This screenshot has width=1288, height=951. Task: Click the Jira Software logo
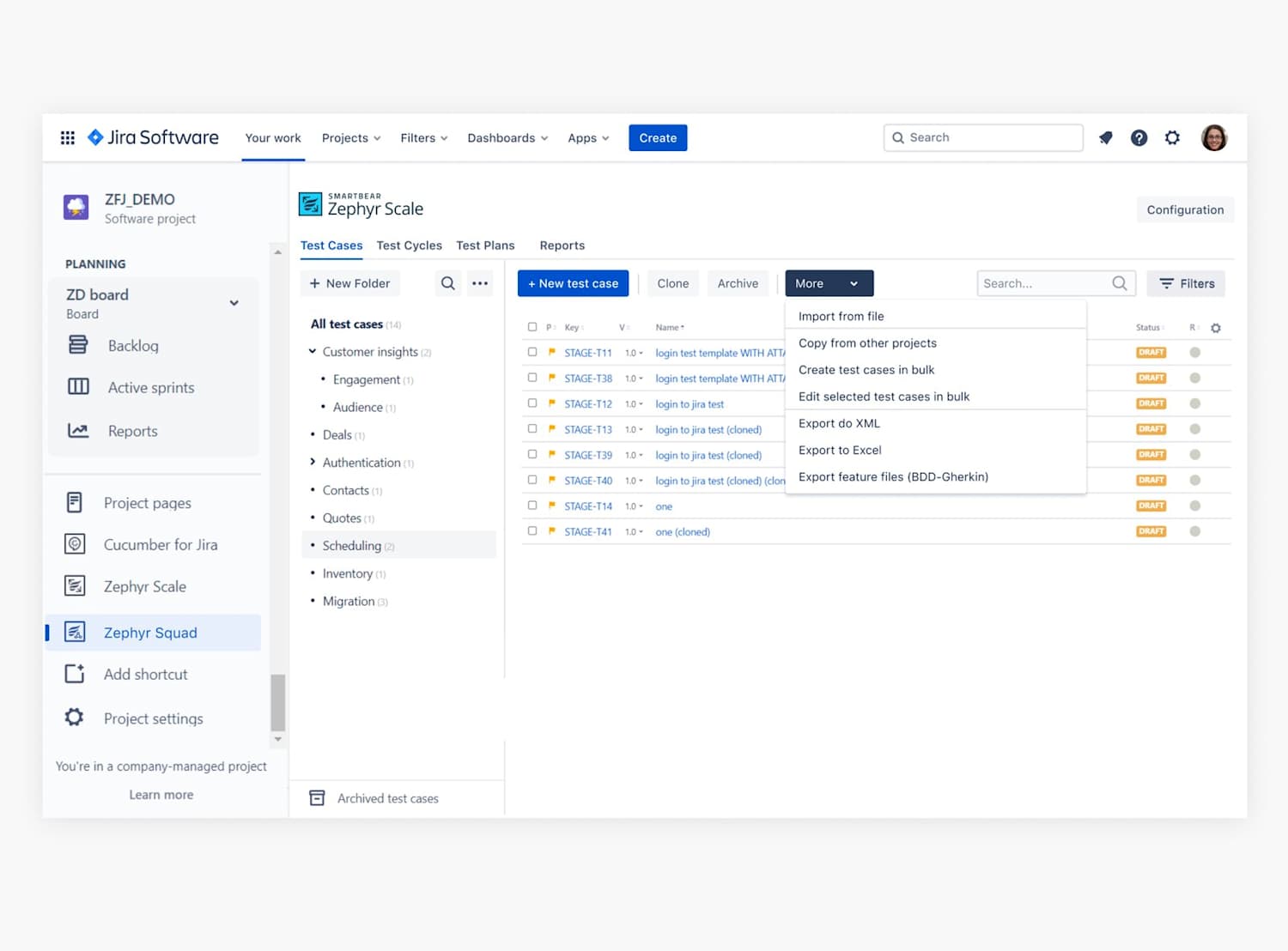[154, 137]
